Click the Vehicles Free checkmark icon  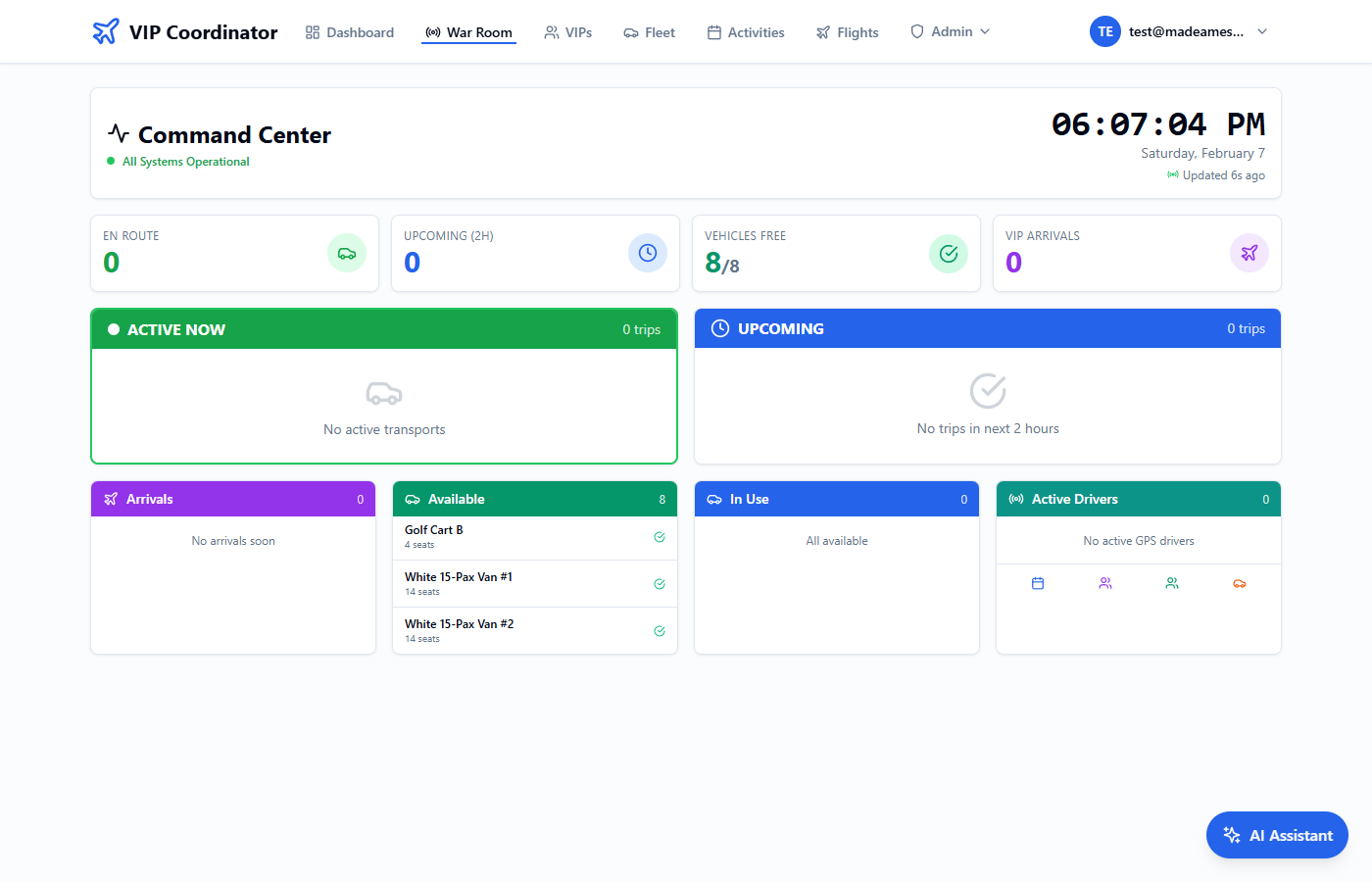(949, 253)
